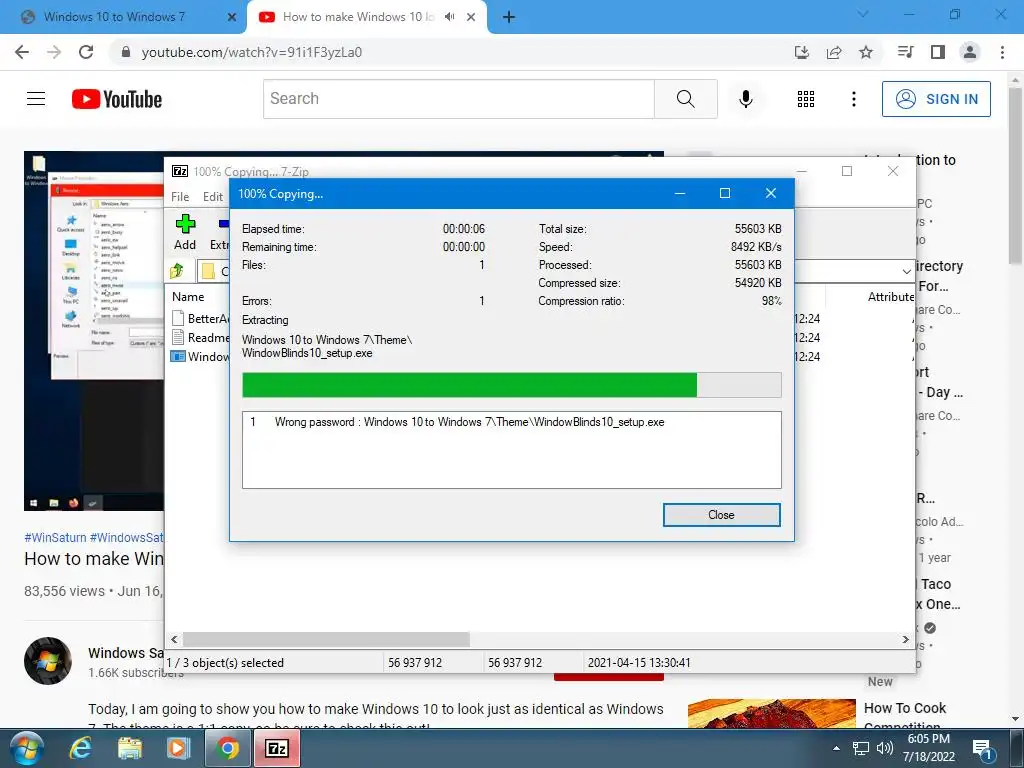The image size is (1024, 768).
Task: Open the Windows Start button
Action: tap(27, 748)
